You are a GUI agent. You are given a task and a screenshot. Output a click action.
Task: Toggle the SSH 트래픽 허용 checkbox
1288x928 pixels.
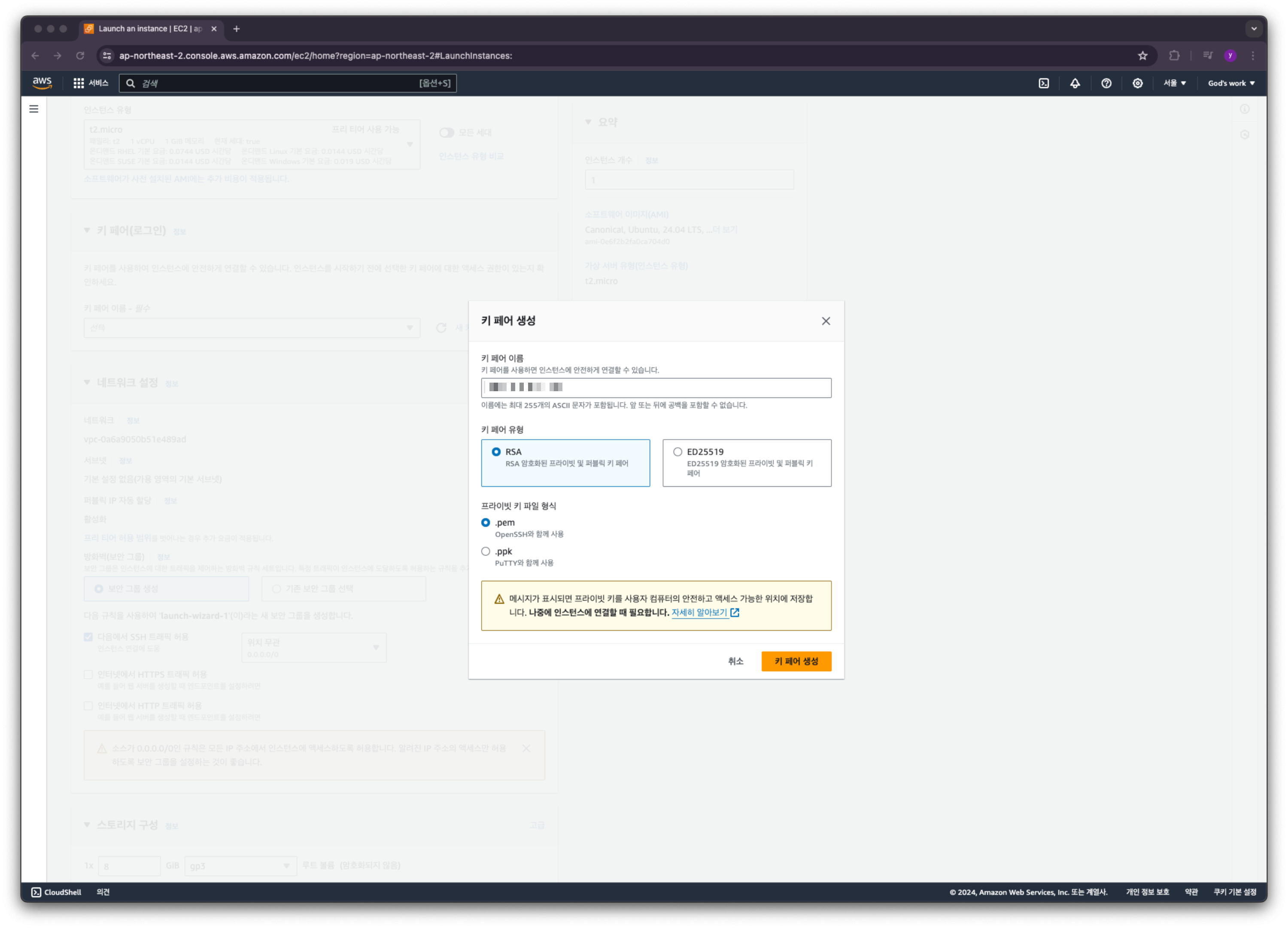click(x=88, y=637)
